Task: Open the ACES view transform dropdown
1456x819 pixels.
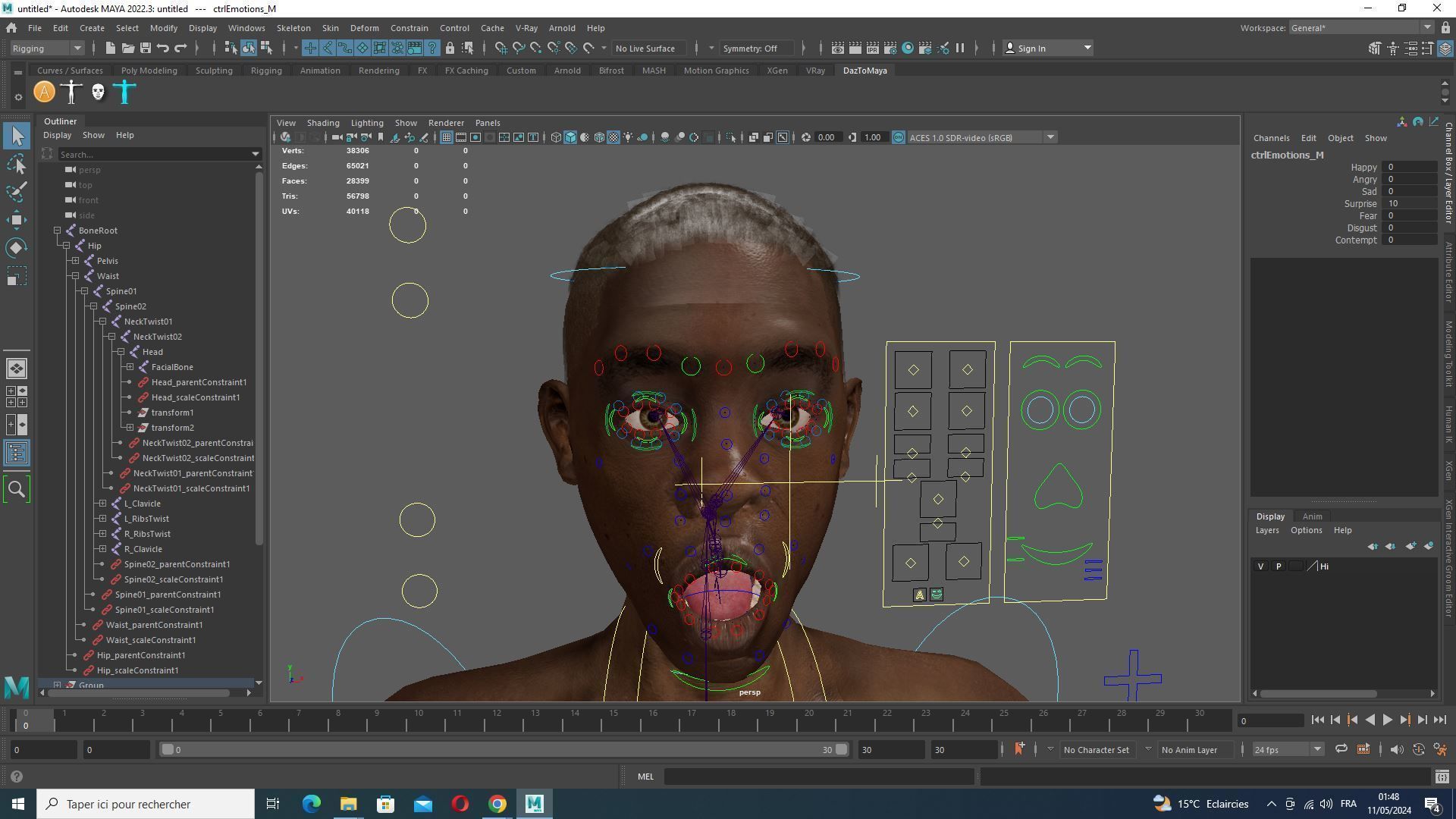Action: [982, 138]
